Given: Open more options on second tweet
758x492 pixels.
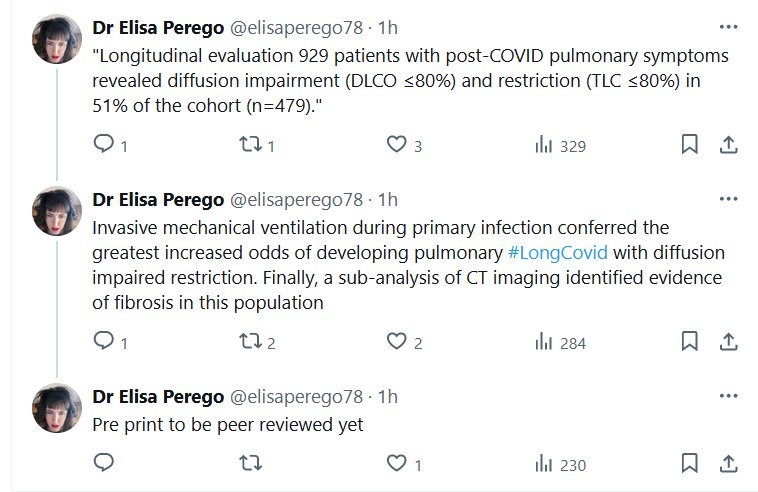Looking at the screenshot, I should click(729, 198).
